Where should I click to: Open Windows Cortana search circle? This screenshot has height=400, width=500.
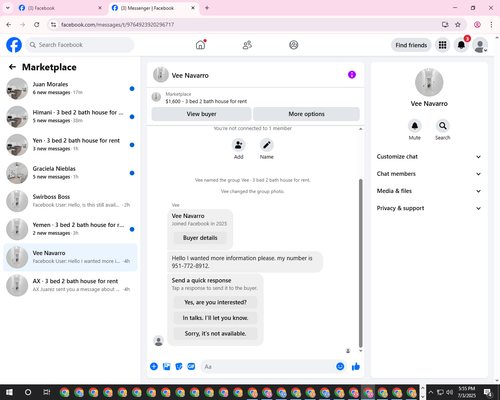click(x=28, y=392)
